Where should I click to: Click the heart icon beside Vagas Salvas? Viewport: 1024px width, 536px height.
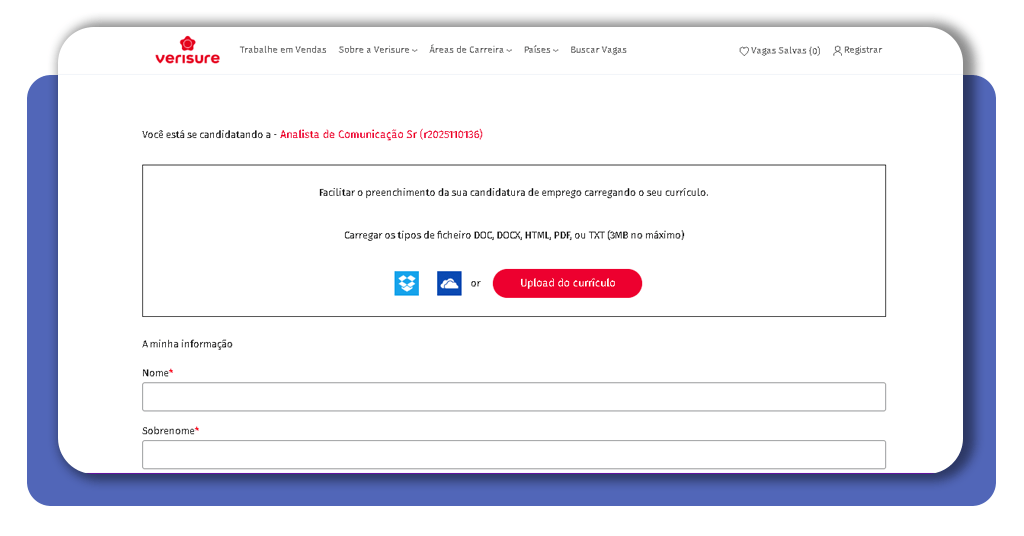pyautogui.click(x=744, y=51)
